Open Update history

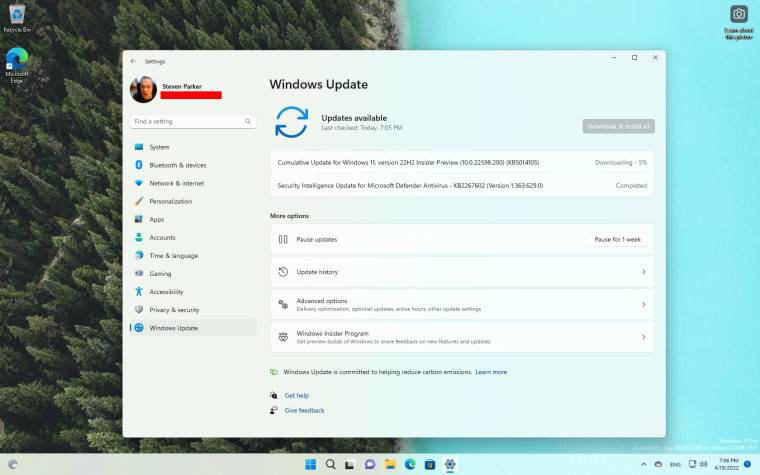[x=462, y=272]
